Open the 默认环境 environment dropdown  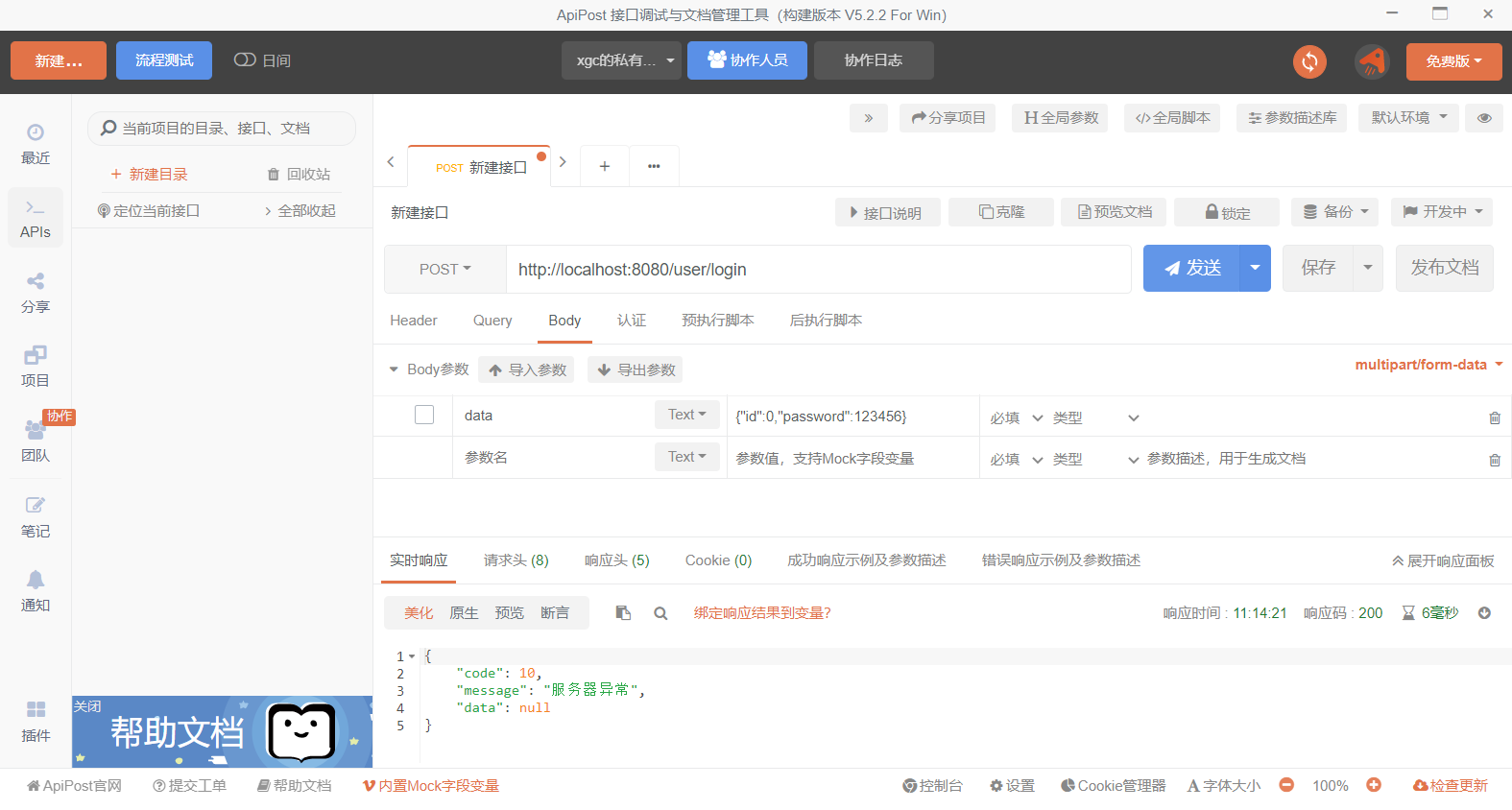tap(1408, 118)
